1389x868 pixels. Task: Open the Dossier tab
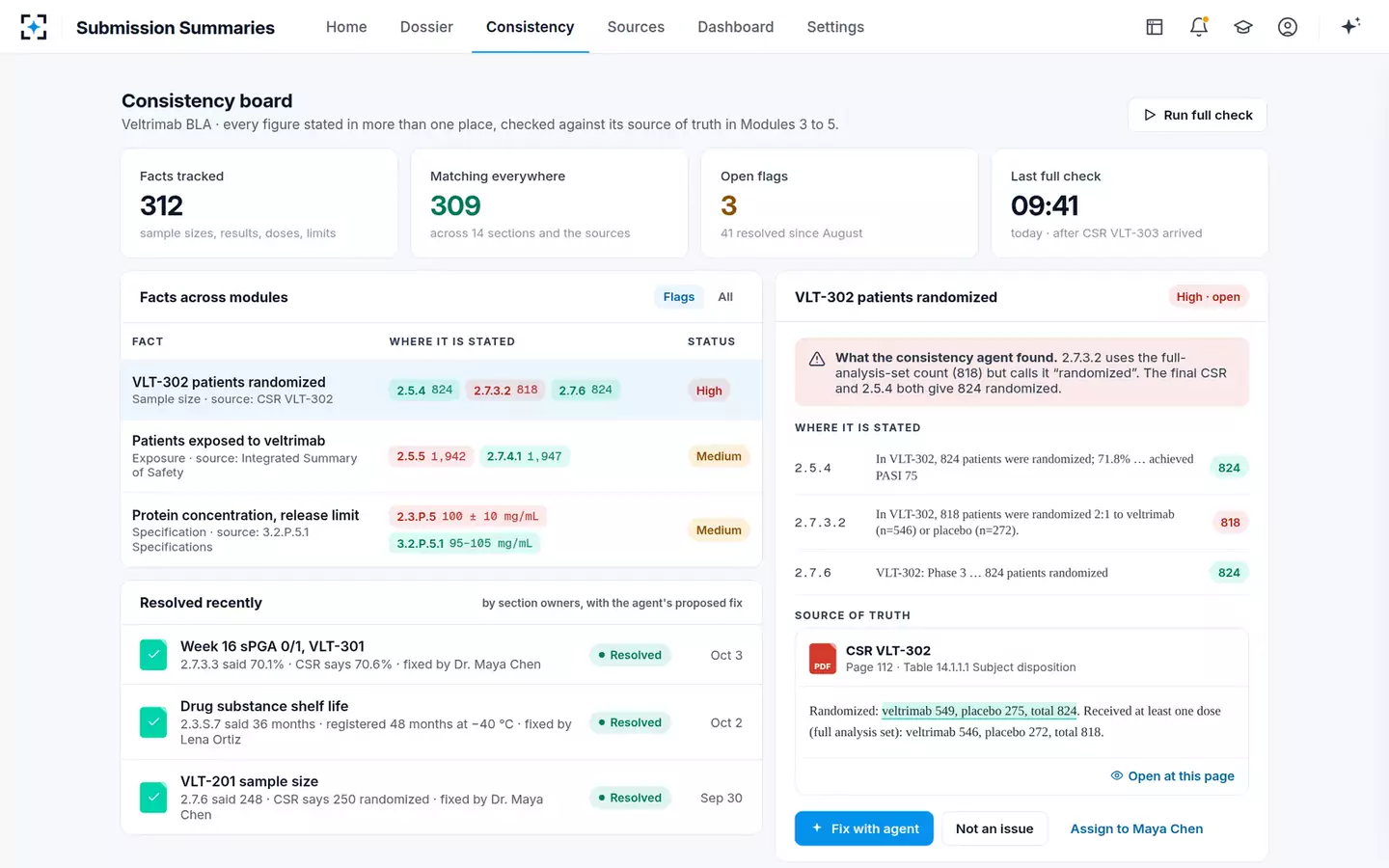tap(426, 27)
